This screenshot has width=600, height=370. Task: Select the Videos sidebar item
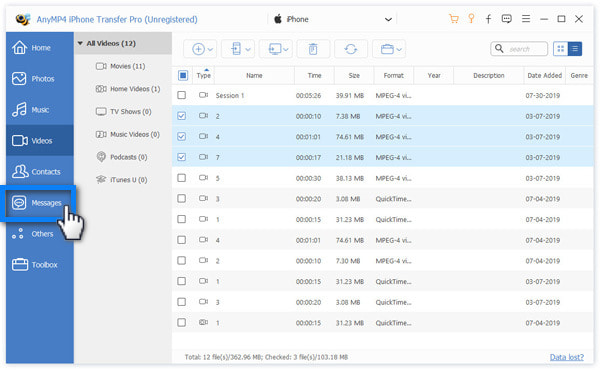(40, 140)
